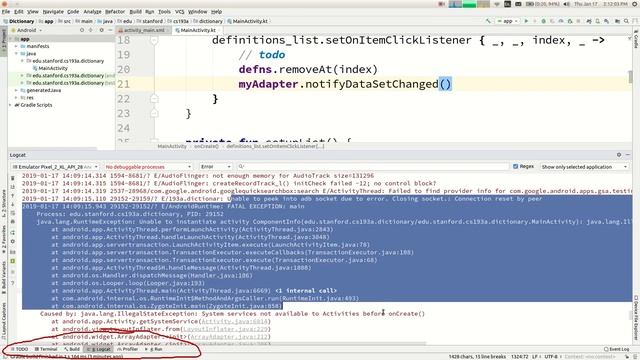Image resolution: width=640 pixels, height=360 pixels.
Task: Expand the manifests folder
Action: point(17,47)
